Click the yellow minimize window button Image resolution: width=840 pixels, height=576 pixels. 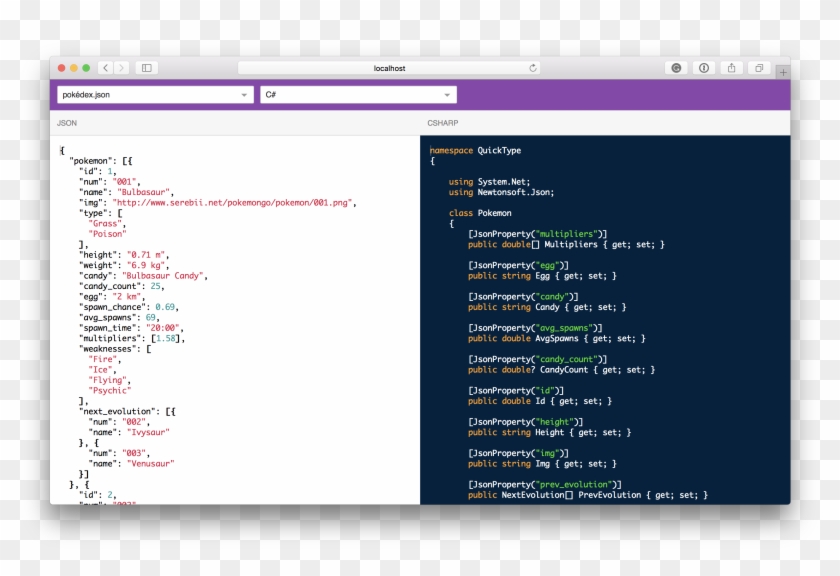click(x=74, y=68)
